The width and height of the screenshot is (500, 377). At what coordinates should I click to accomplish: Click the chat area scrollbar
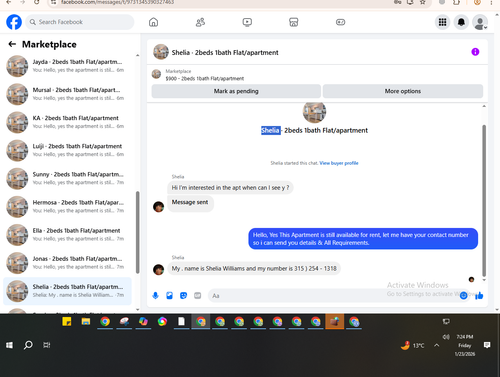[x=484, y=200]
